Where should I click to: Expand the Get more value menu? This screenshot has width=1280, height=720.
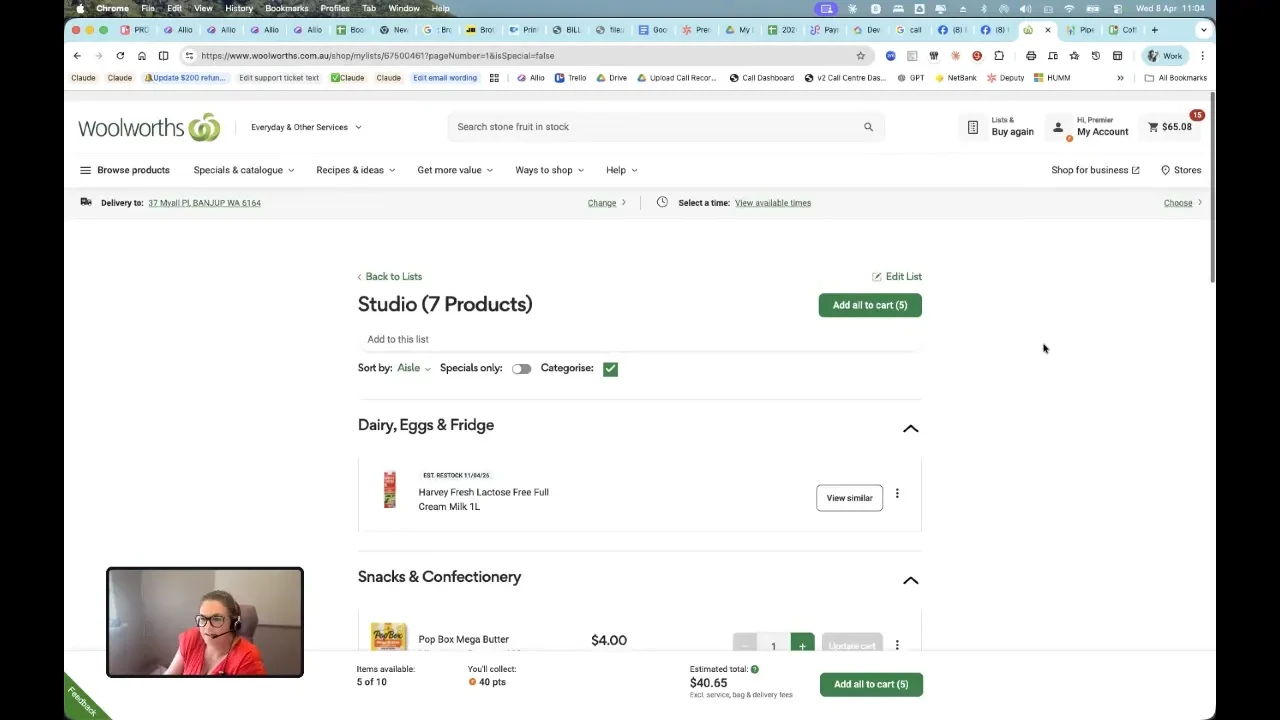pos(455,170)
